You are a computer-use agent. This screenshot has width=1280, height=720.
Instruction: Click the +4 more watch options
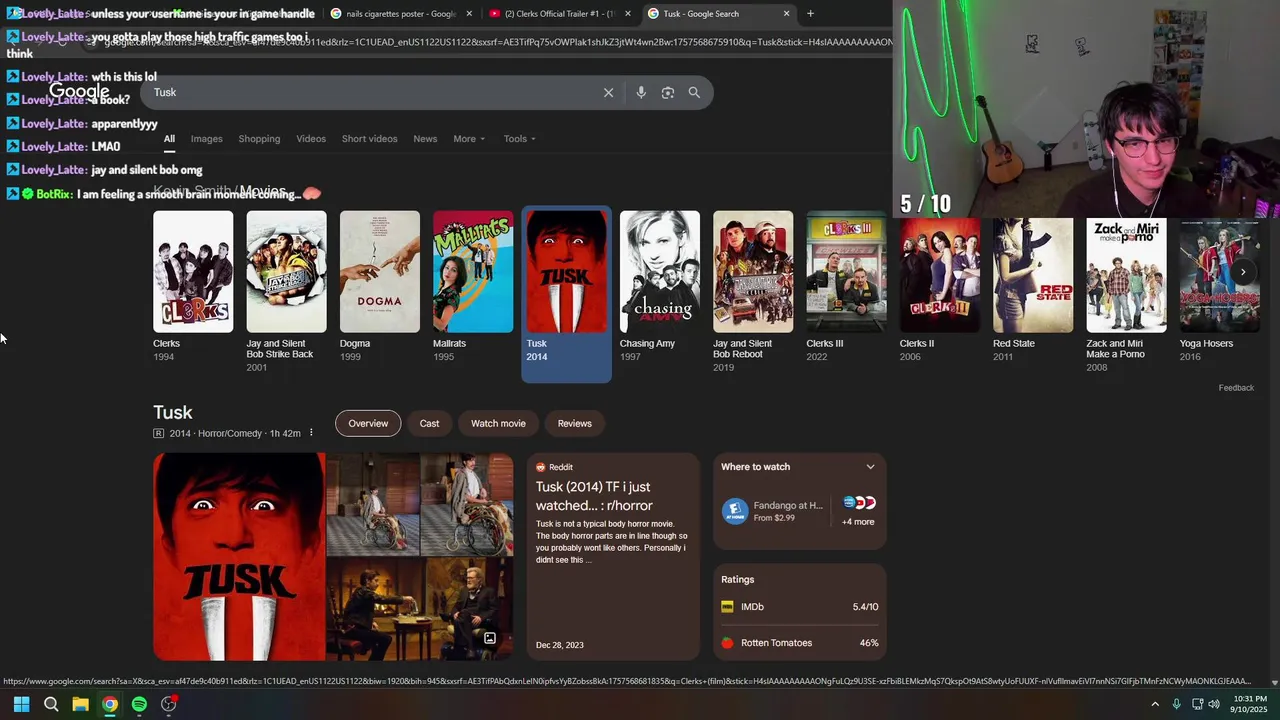pyautogui.click(x=858, y=522)
